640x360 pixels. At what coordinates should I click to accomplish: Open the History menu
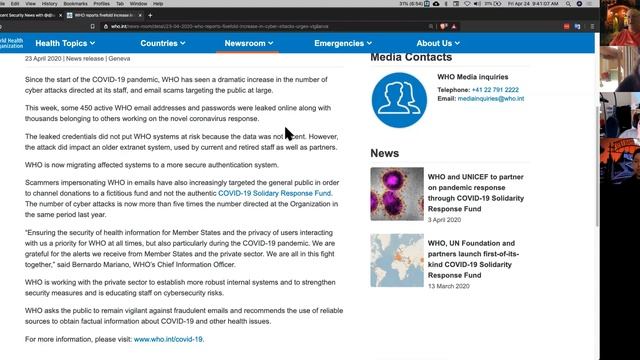point(49,4)
